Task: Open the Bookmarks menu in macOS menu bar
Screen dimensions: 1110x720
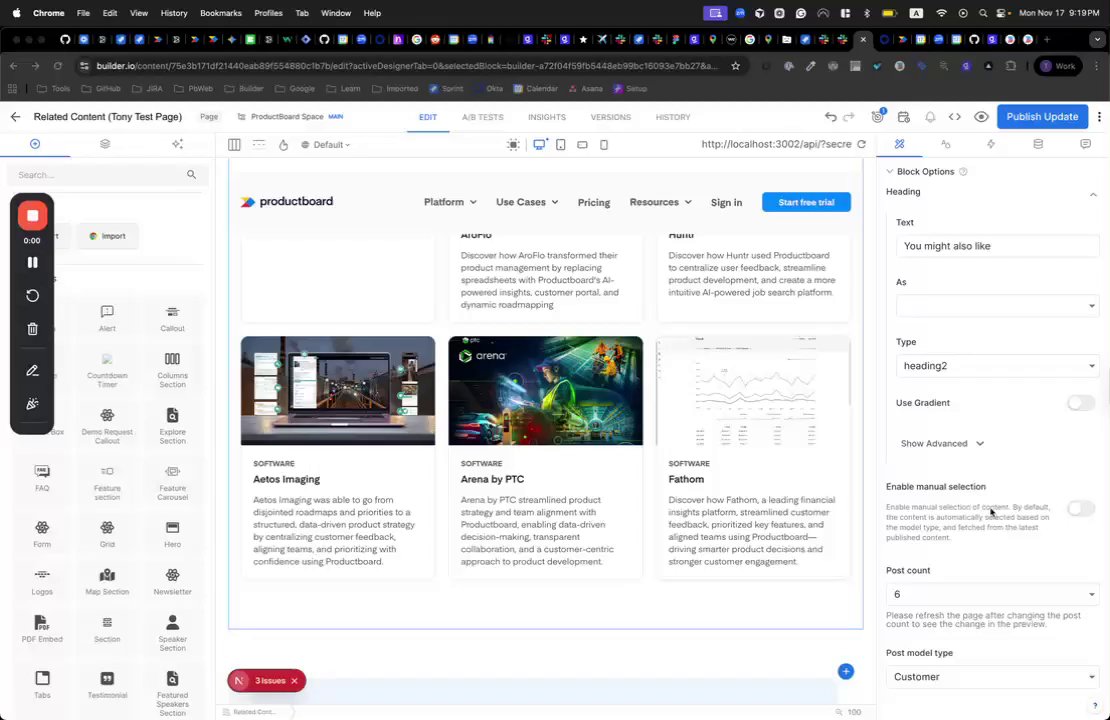Action: [x=221, y=13]
